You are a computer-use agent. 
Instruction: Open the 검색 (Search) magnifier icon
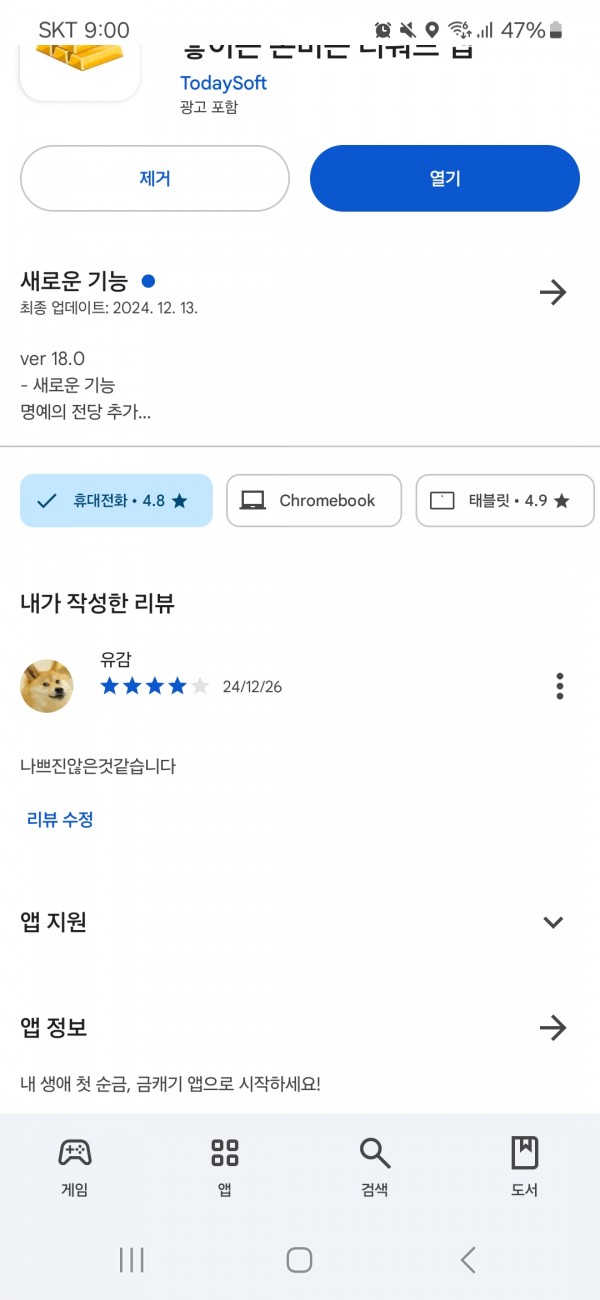(x=375, y=1153)
